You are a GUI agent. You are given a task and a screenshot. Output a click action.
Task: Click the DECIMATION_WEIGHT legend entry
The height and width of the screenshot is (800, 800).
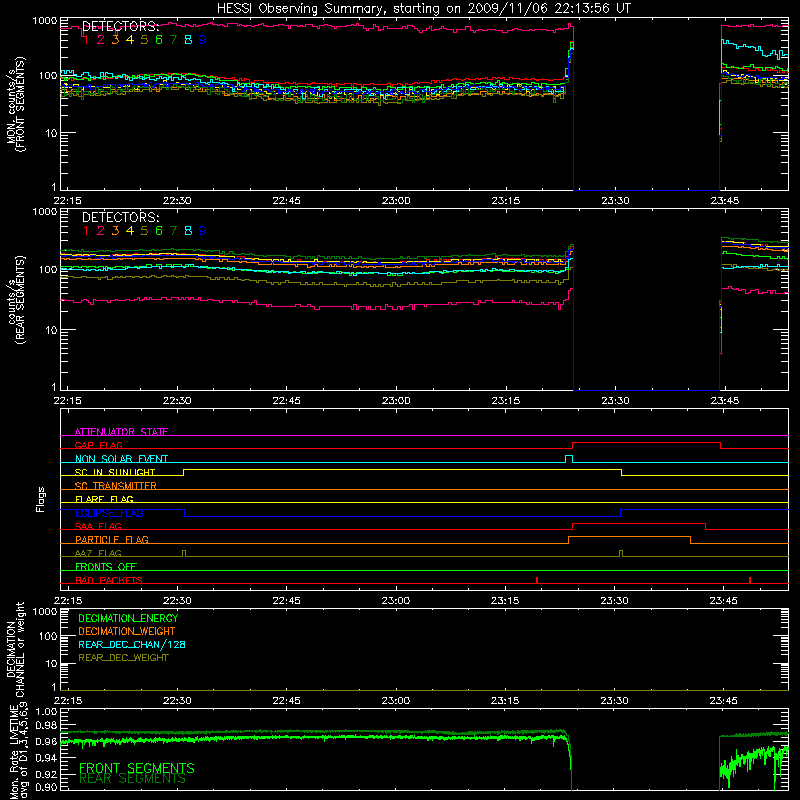pos(127,631)
